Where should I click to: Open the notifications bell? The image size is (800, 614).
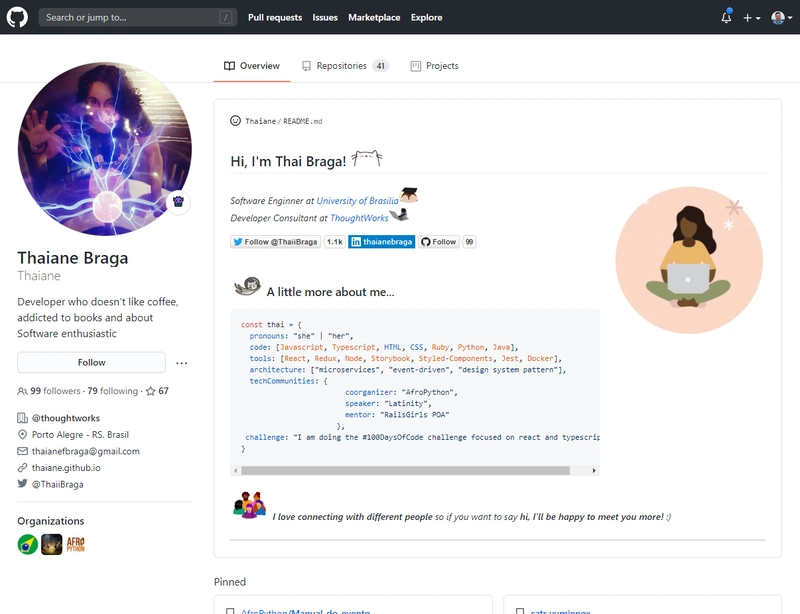pos(726,17)
